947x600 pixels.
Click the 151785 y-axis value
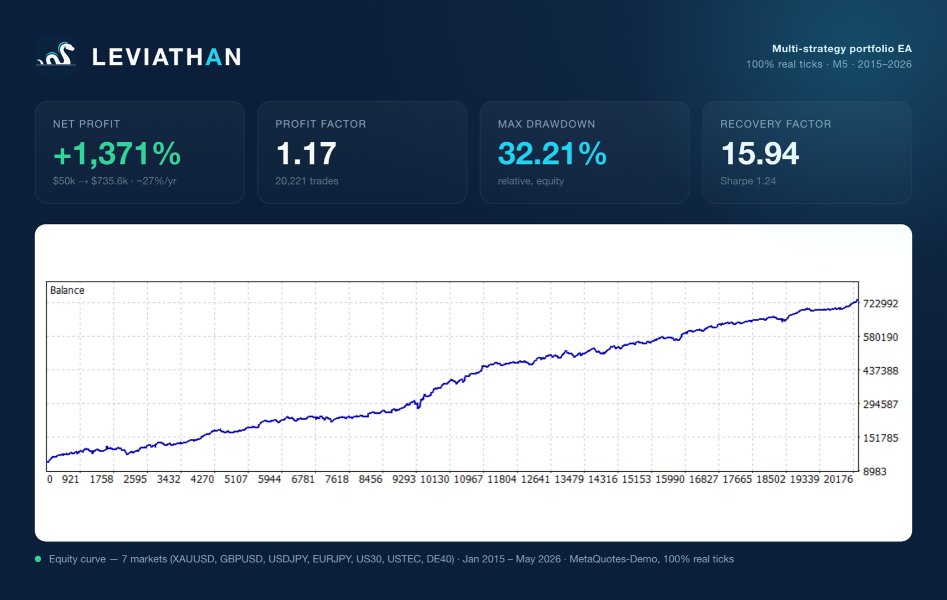point(881,437)
